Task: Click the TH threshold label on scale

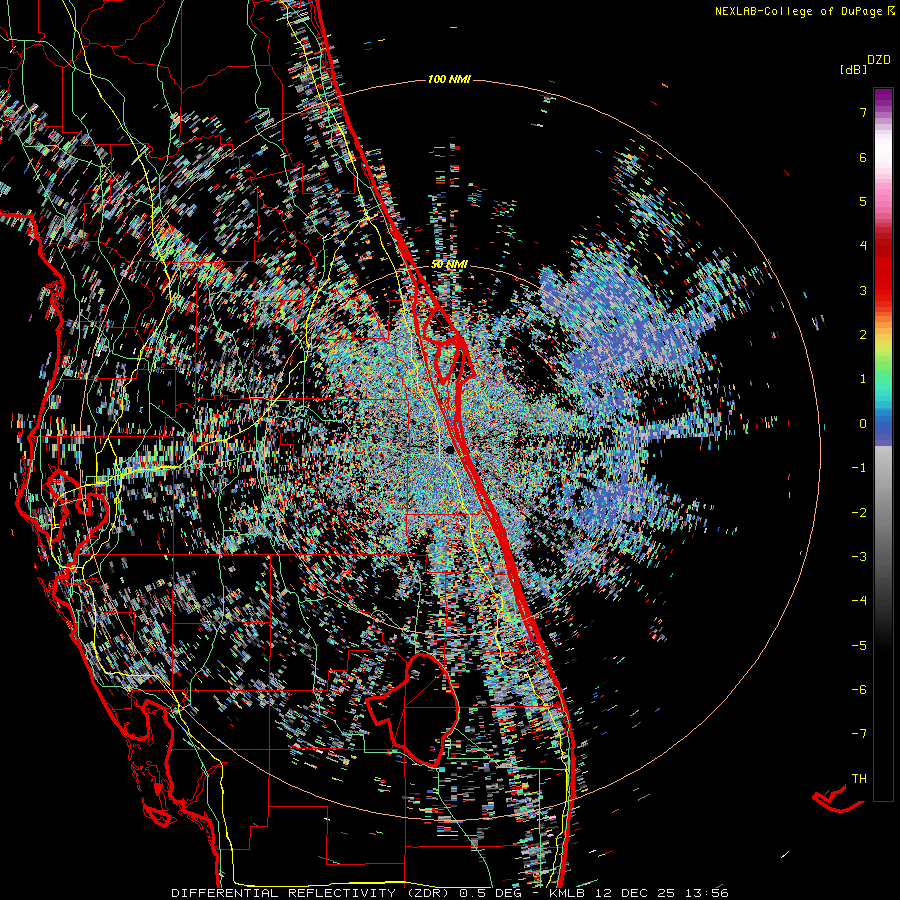Action: pyautogui.click(x=859, y=778)
